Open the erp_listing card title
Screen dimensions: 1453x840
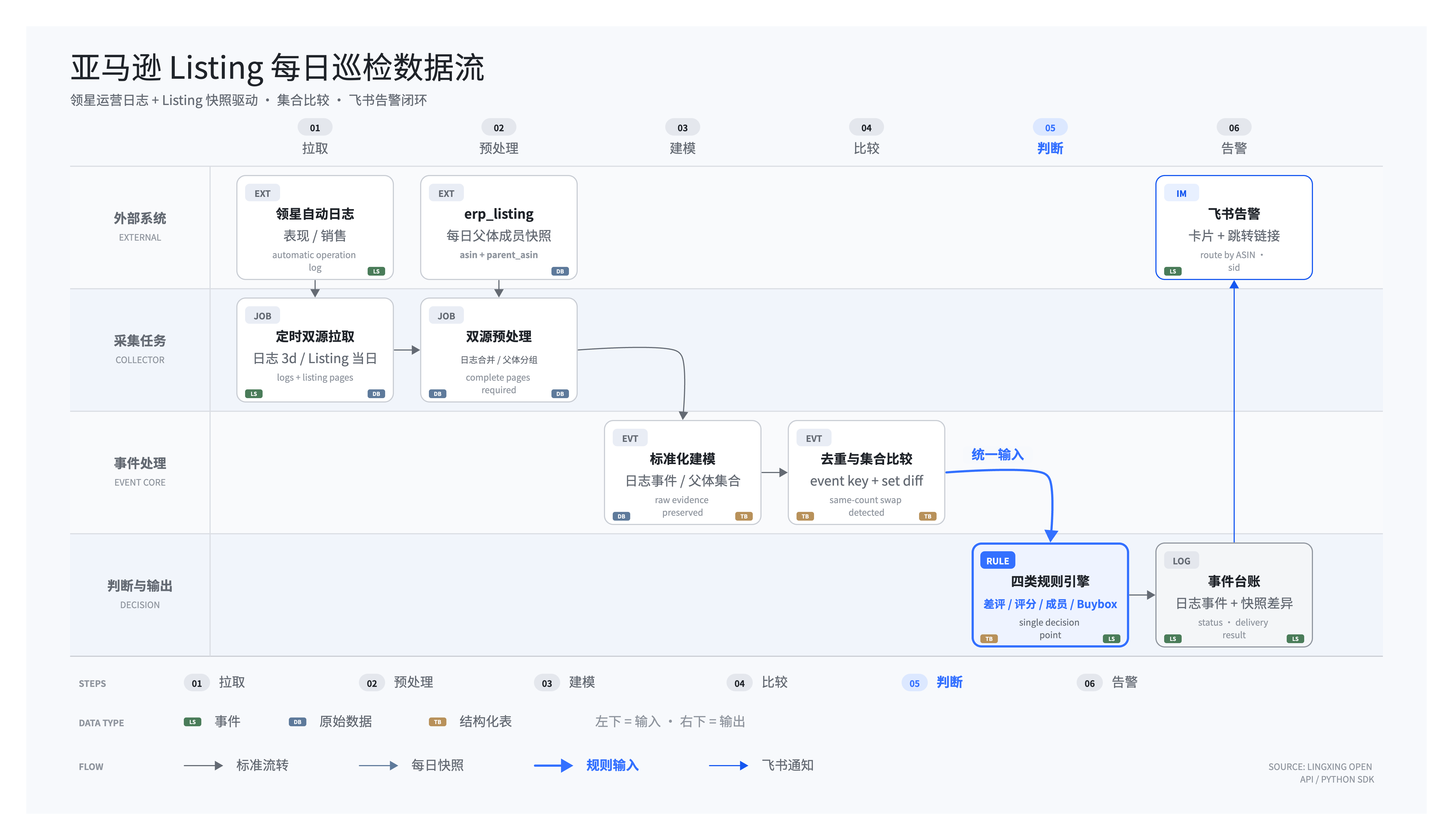tap(499, 214)
